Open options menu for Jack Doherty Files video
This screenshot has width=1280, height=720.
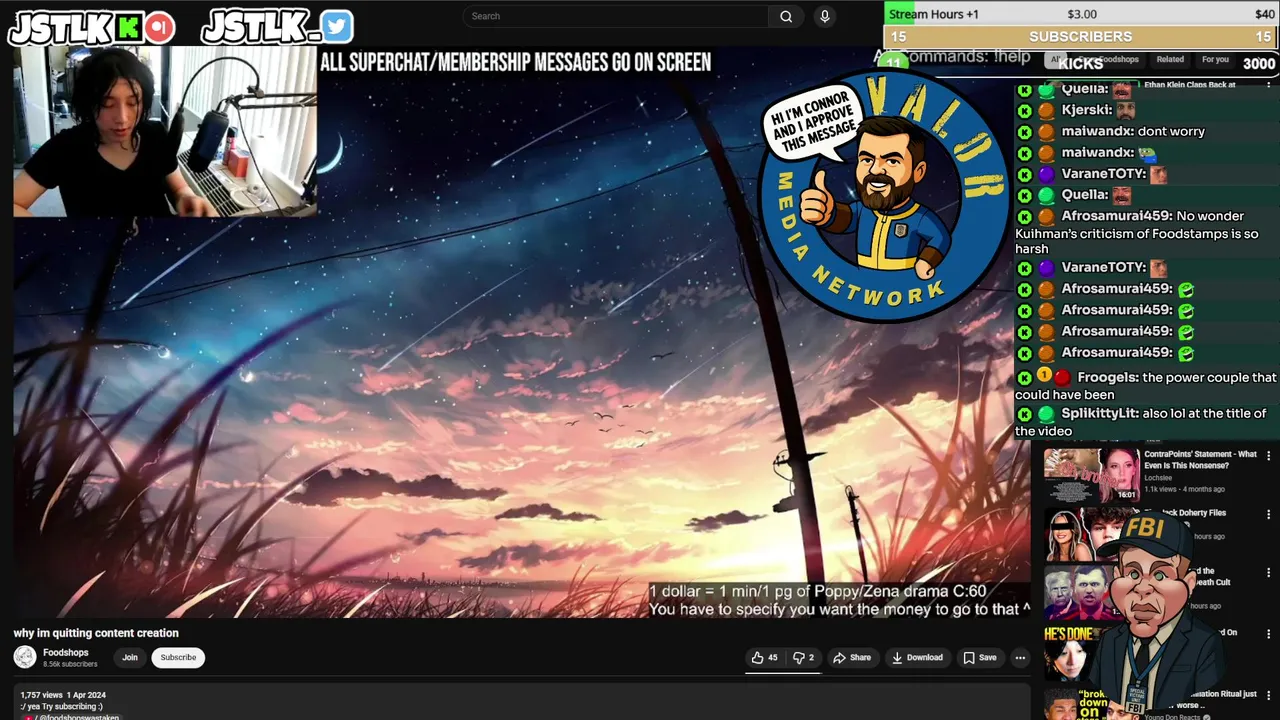1269,514
